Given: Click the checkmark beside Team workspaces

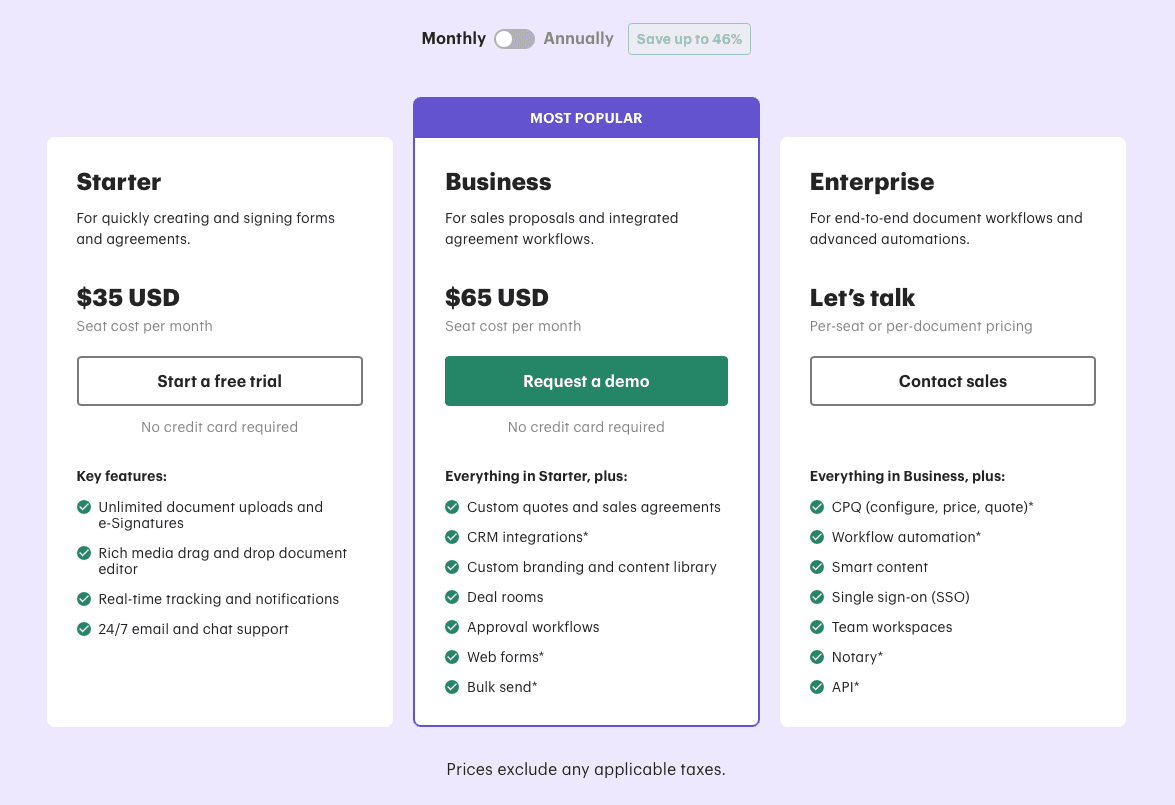Looking at the screenshot, I should (x=817, y=627).
